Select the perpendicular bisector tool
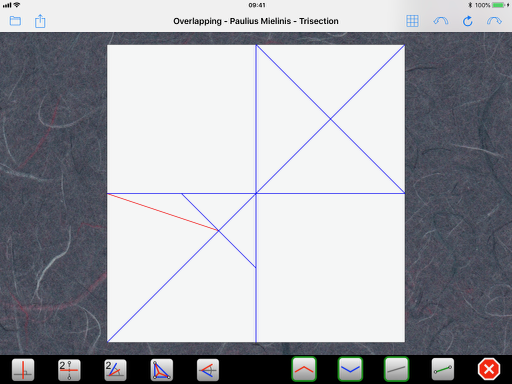 [69, 370]
